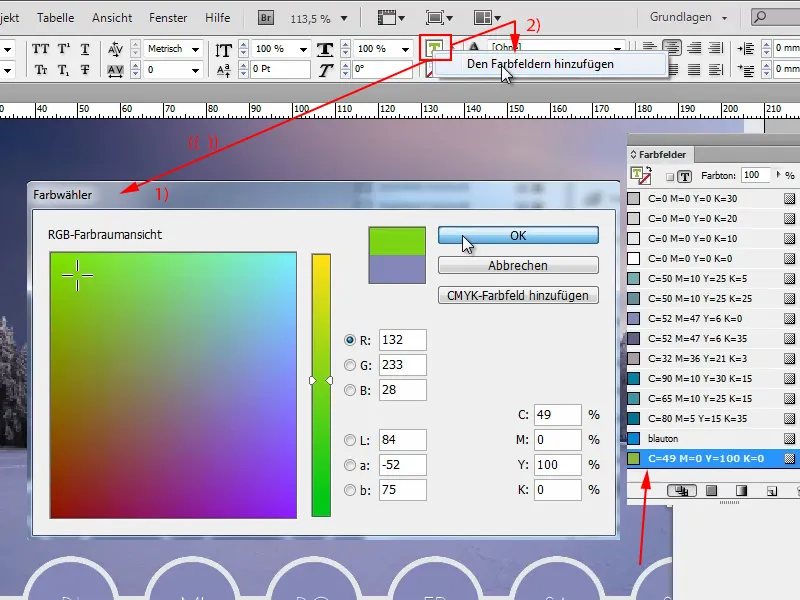Click the R value input field

403,340
